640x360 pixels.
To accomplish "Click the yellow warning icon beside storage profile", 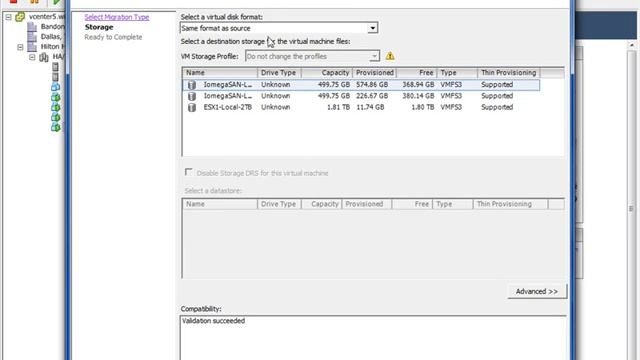I will pos(390,56).
